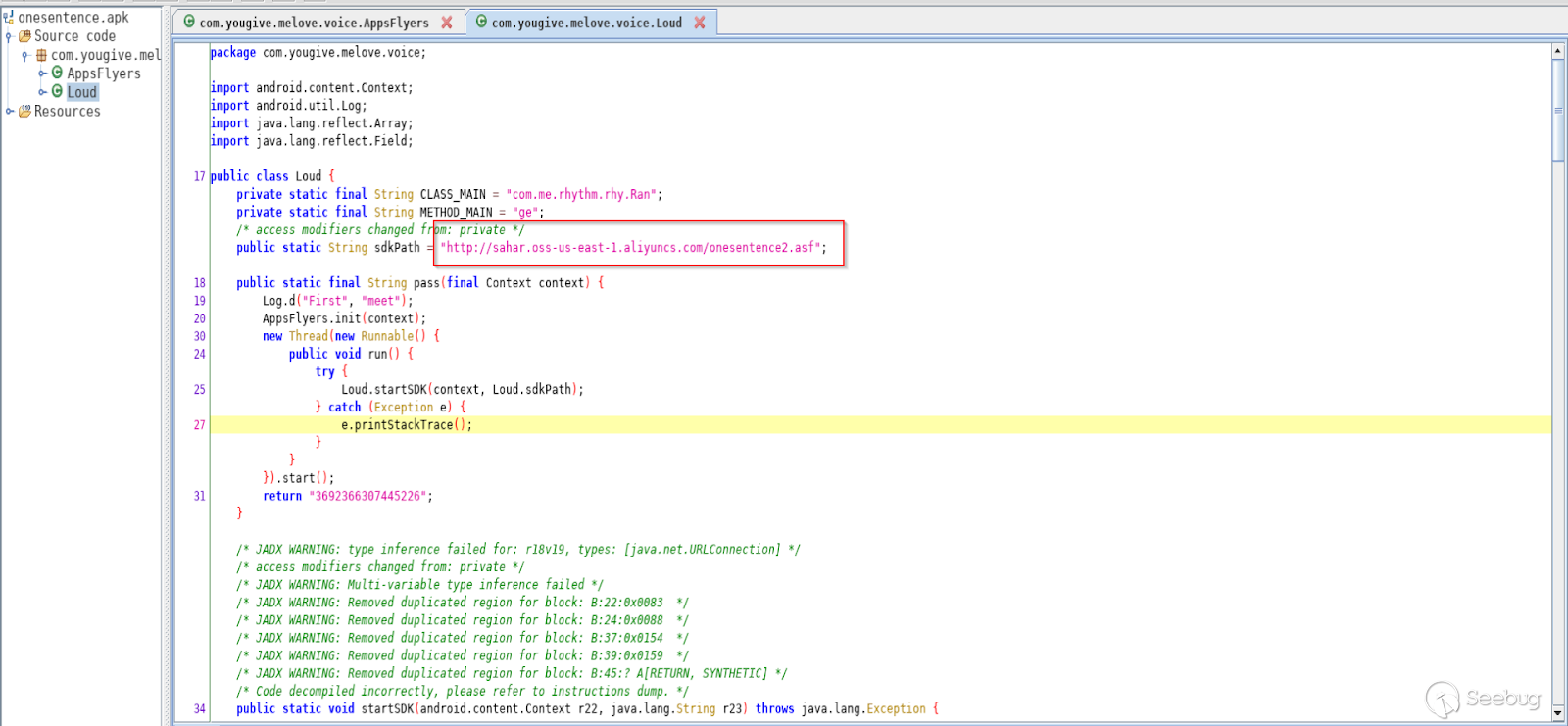Select the onesentence.apk root node
The width and height of the screenshot is (1568, 726).
pos(73,18)
